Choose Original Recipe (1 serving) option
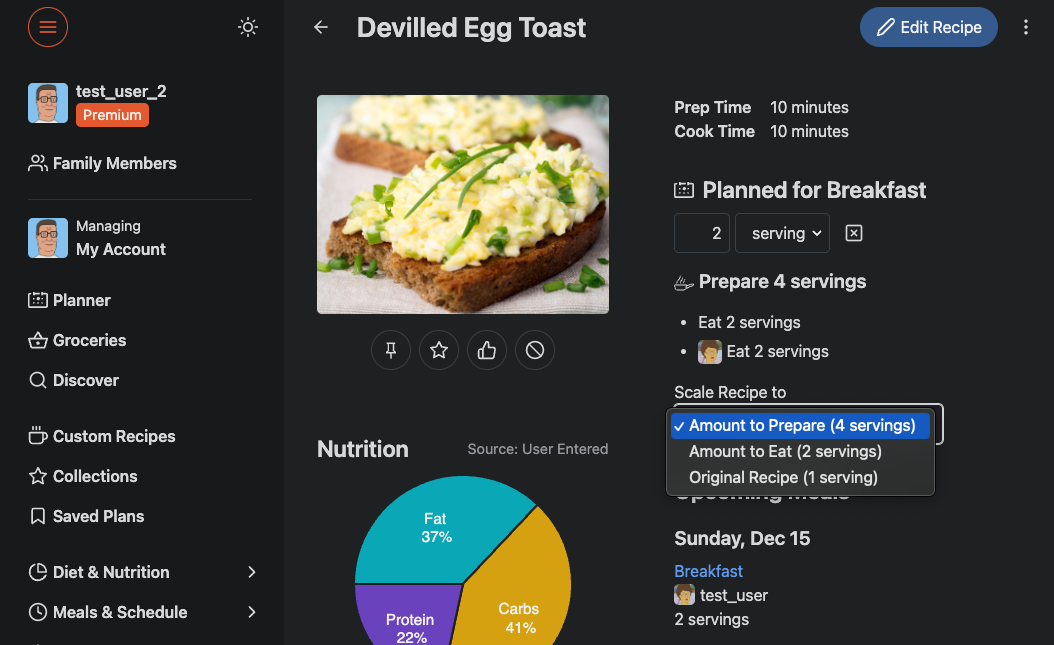The height and width of the screenshot is (645, 1054). pos(783,477)
